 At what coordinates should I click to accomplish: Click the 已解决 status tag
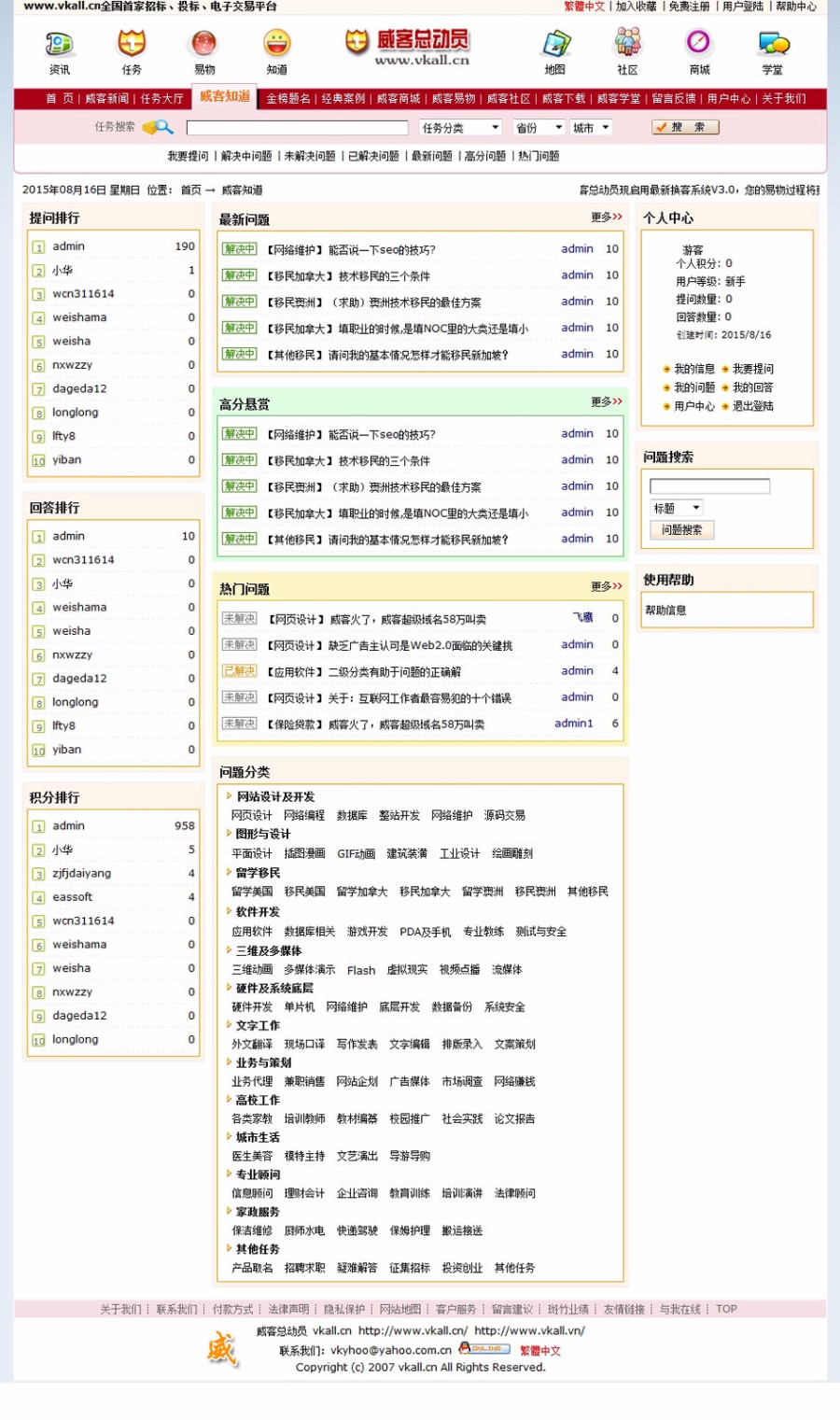239,671
